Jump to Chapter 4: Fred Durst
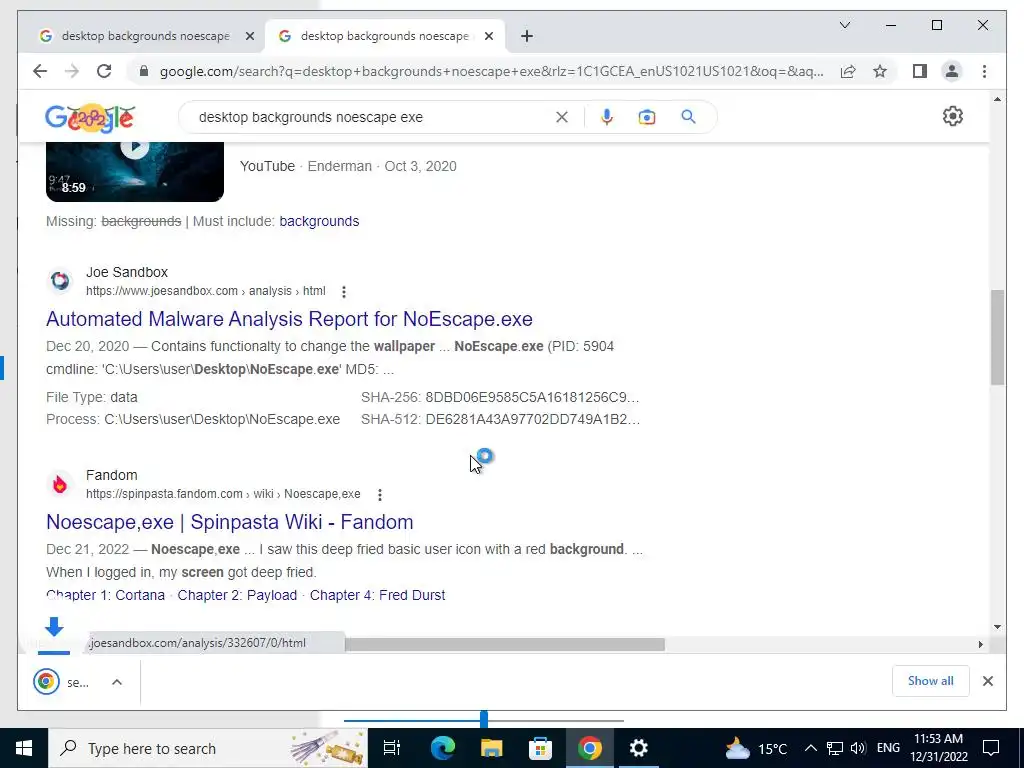Screen dimensions: 1024x768 377,595
